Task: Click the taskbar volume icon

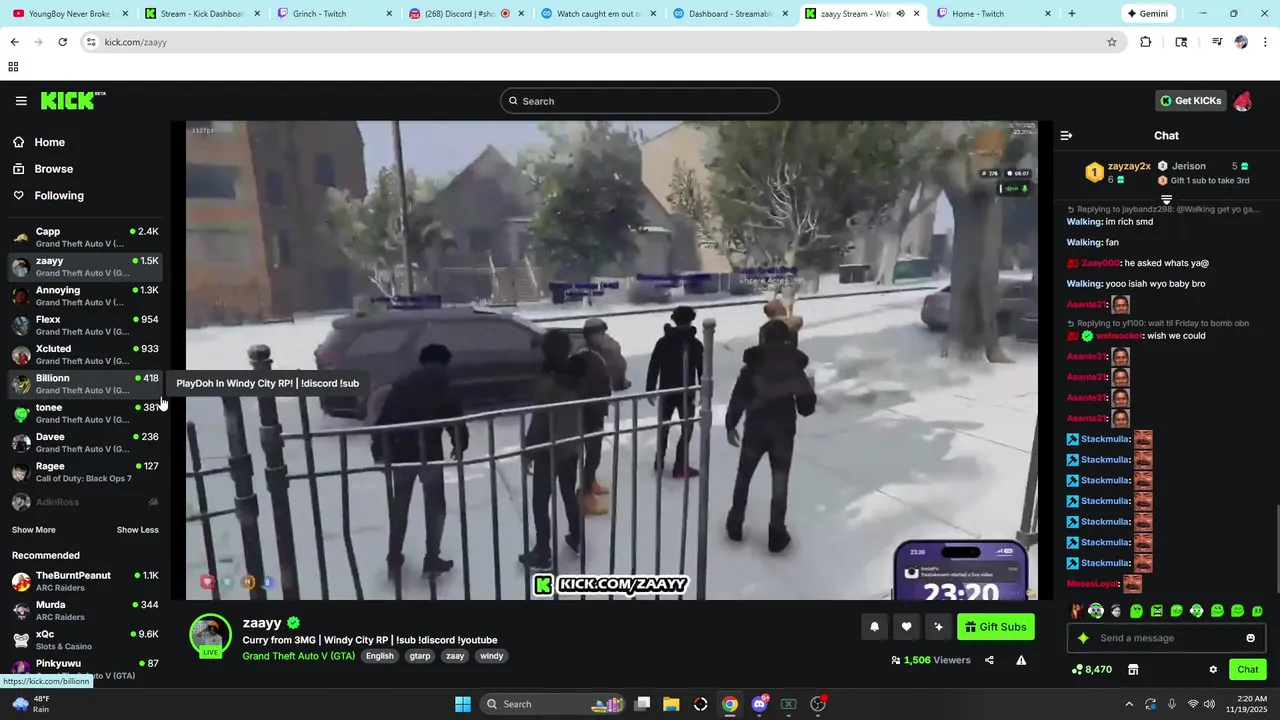Action: pyautogui.click(x=1209, y=704)
